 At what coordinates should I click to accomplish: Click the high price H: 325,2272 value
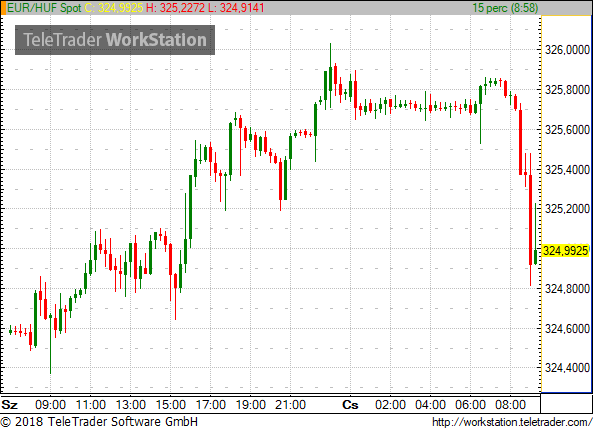176,8
